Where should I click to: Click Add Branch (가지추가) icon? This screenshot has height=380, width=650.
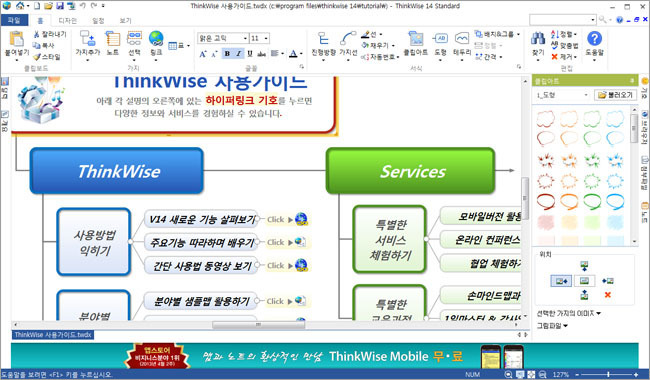pyautogui.click(x=87, y=39)
